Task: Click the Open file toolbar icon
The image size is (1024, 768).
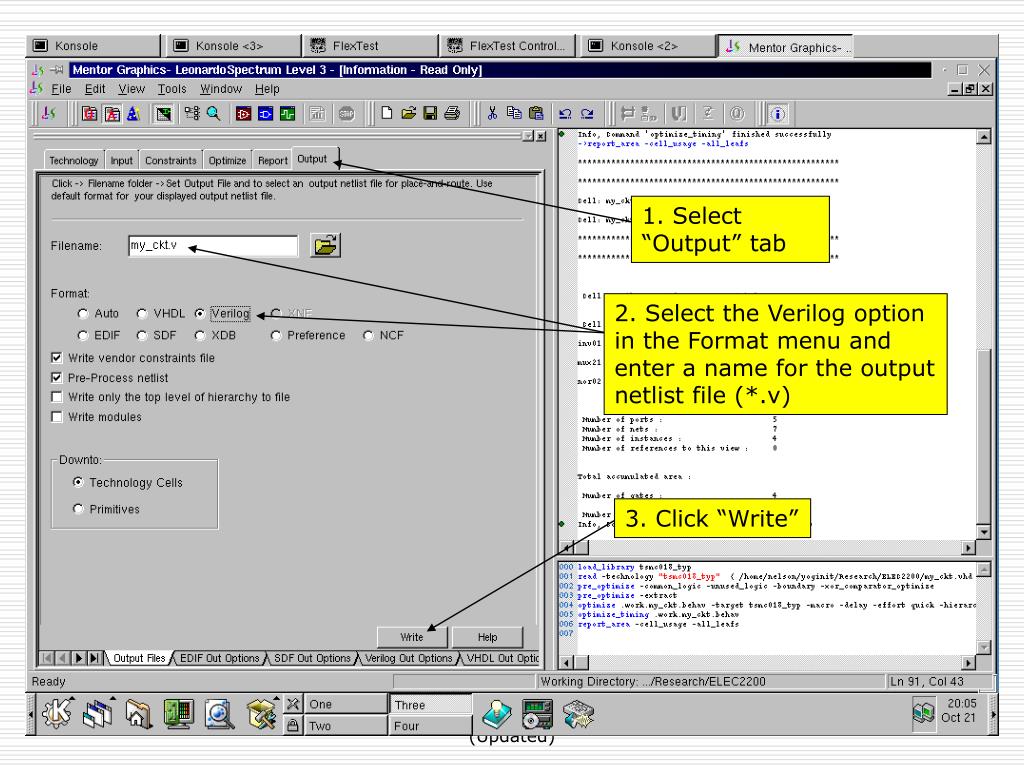Action: click(409, 114)
